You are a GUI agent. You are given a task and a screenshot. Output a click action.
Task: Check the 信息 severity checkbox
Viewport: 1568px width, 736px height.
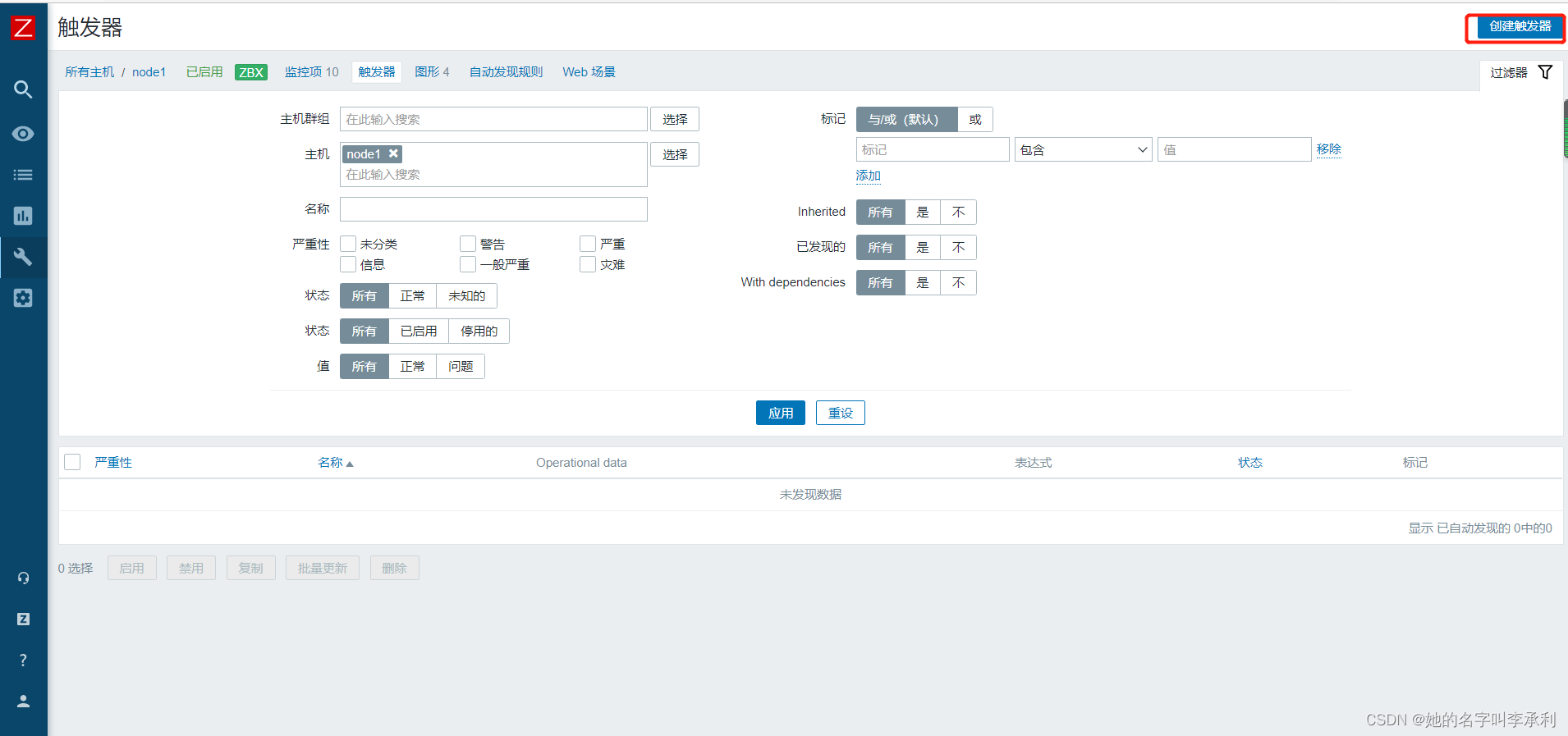pos(348,264)
